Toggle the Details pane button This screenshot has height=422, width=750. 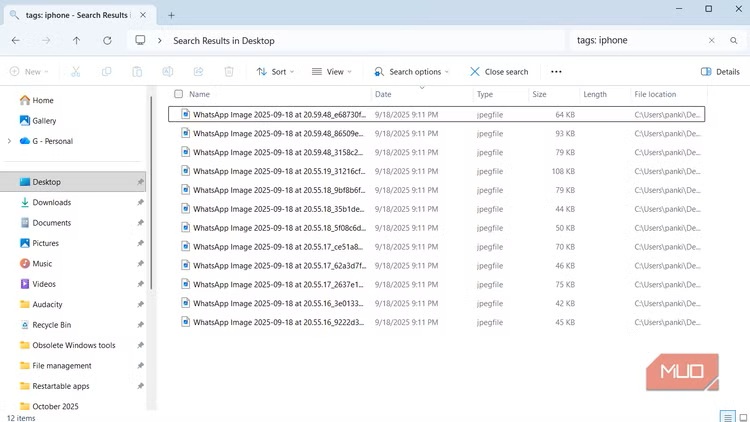[x=720, y=72]
